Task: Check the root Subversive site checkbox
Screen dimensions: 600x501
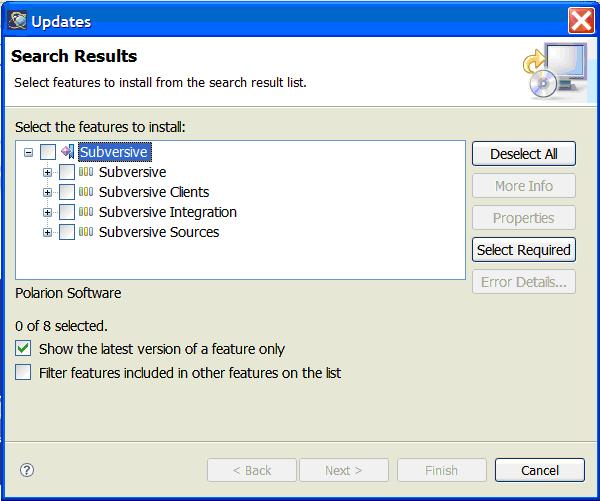Action: point(48,152)
